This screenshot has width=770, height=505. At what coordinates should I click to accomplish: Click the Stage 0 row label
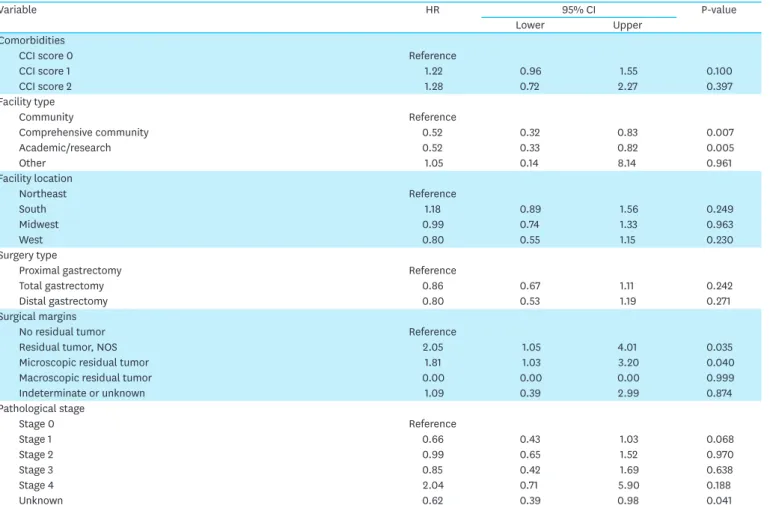pos(36,423)
